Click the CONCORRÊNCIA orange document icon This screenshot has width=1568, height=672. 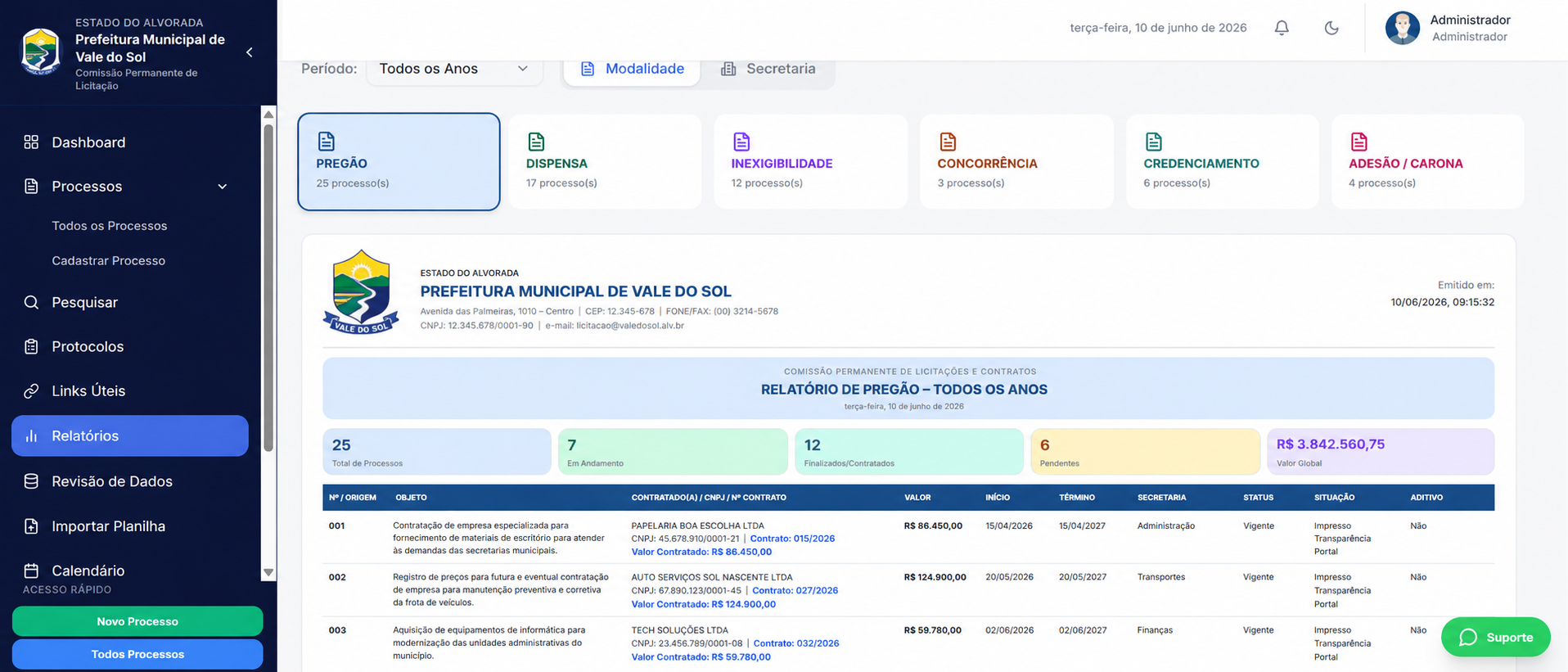(x=948, y=142)
